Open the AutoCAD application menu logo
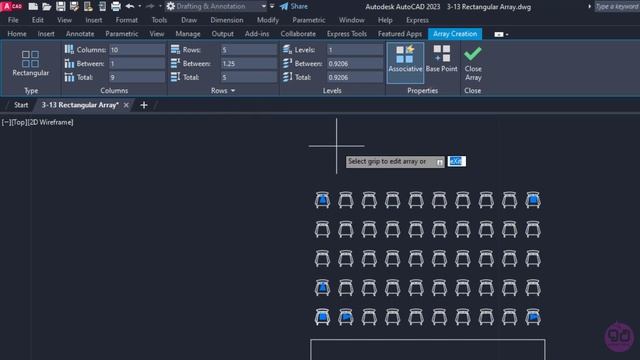640x360 pixels. click(11, 6)
